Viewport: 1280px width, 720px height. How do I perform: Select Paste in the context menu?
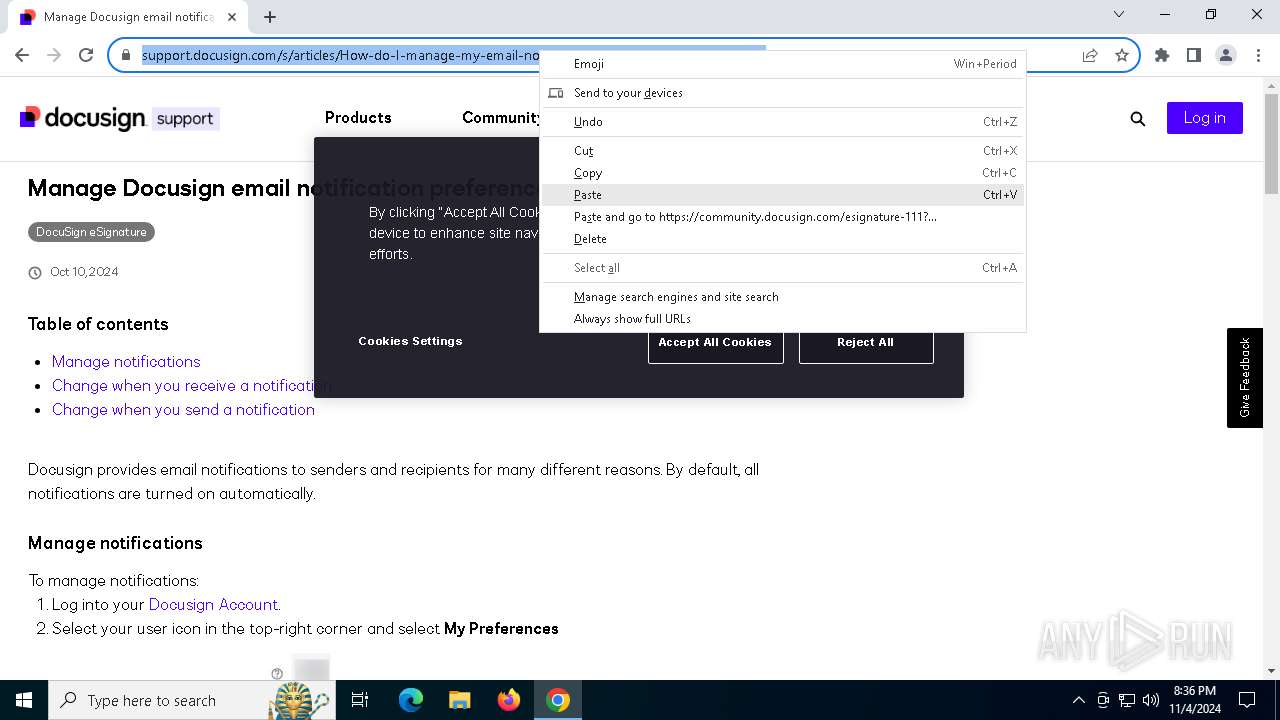[x=783, y=195]
